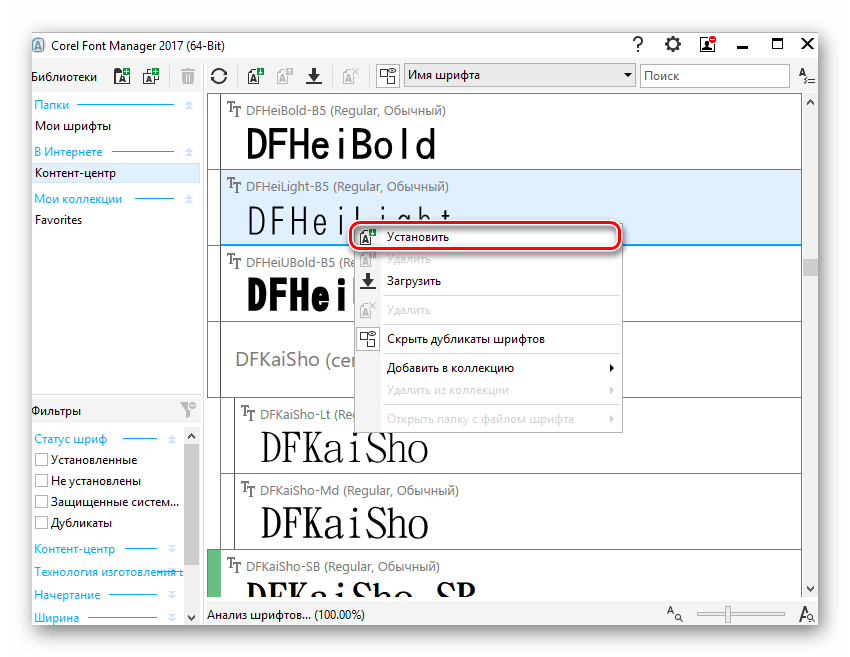The image size is (850, 657).
Task: Open settings via the gear icon
Action: [673, 44]
